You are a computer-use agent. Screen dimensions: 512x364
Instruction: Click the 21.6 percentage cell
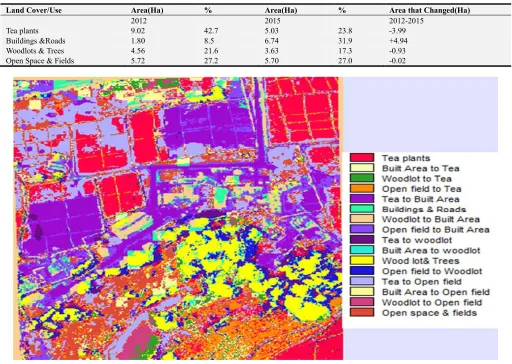point(211,51)
